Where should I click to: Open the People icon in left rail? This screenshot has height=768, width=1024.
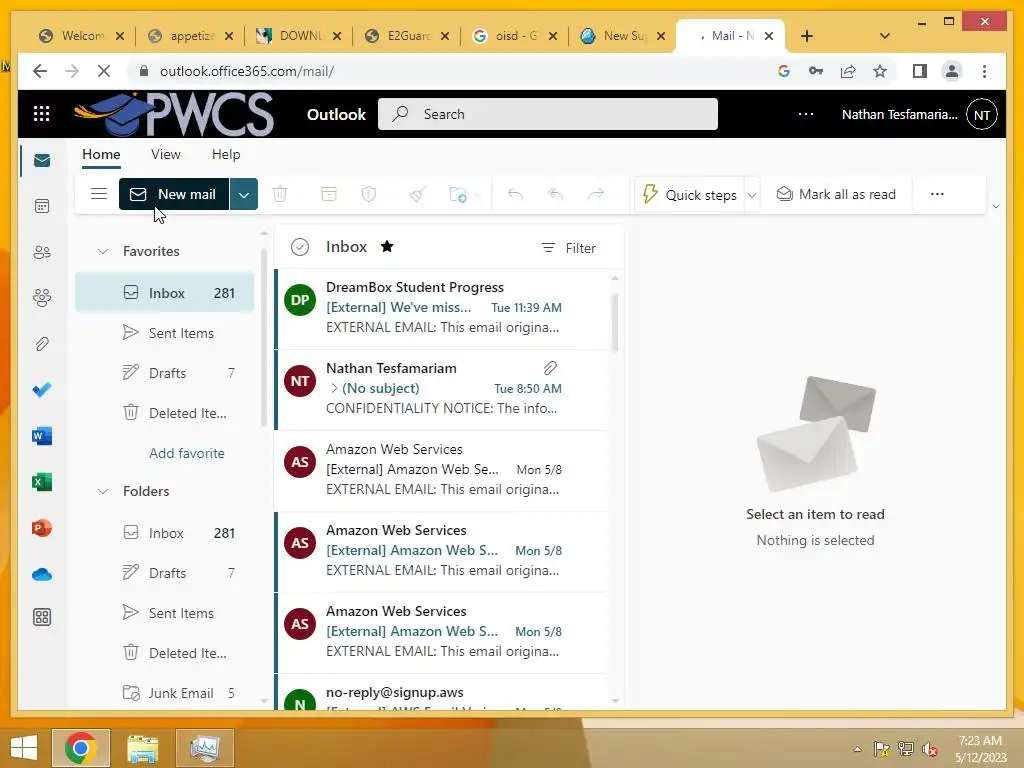pyautogui.click(x=42, y=252)
